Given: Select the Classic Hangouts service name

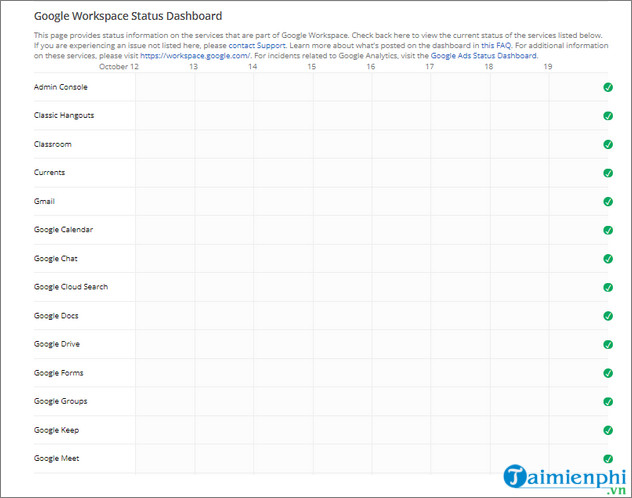Looking at the screenshot, I should tap(64, 116).
